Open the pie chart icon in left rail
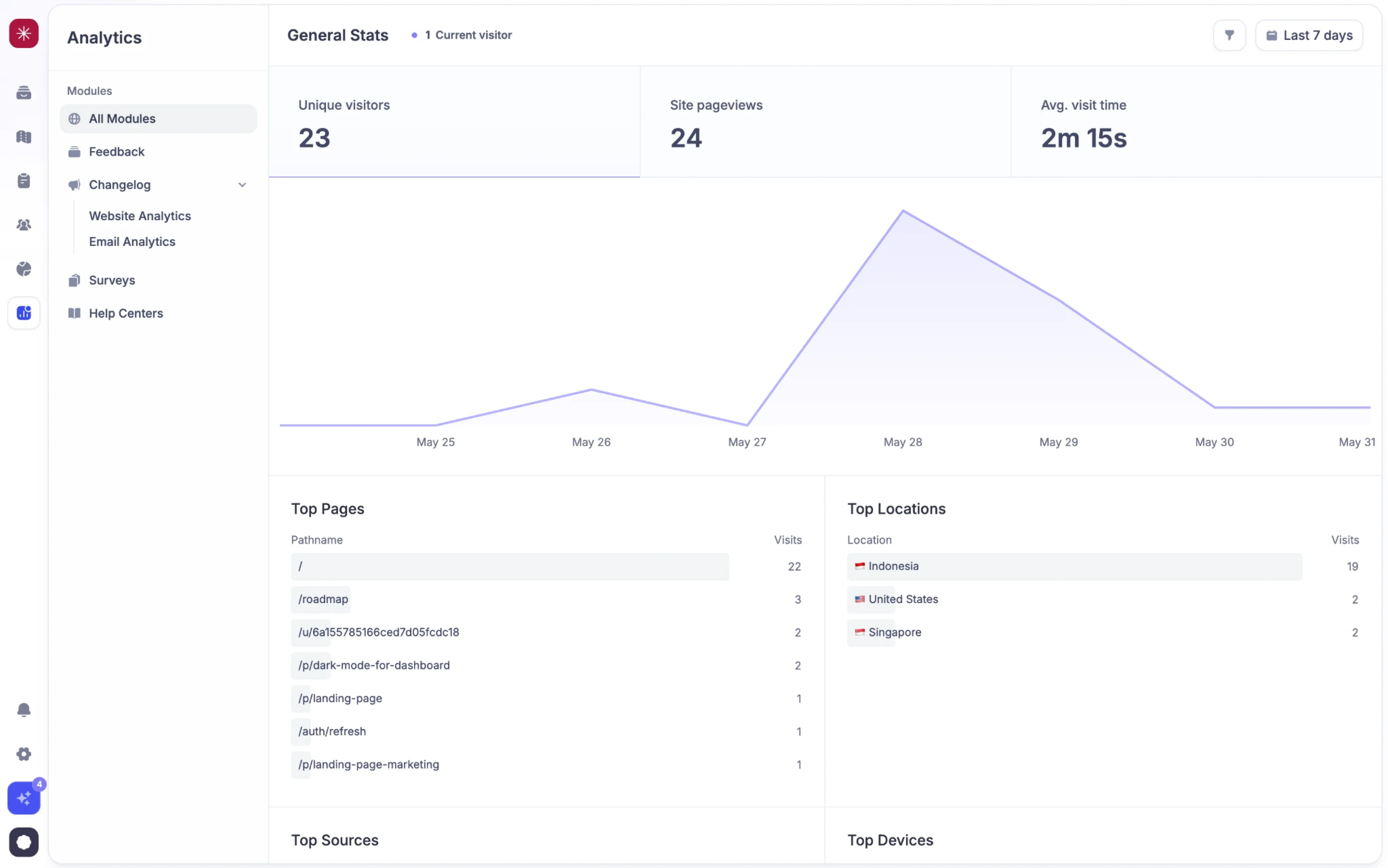Viewport: 1388px width, 868px height. click(24, 269)
